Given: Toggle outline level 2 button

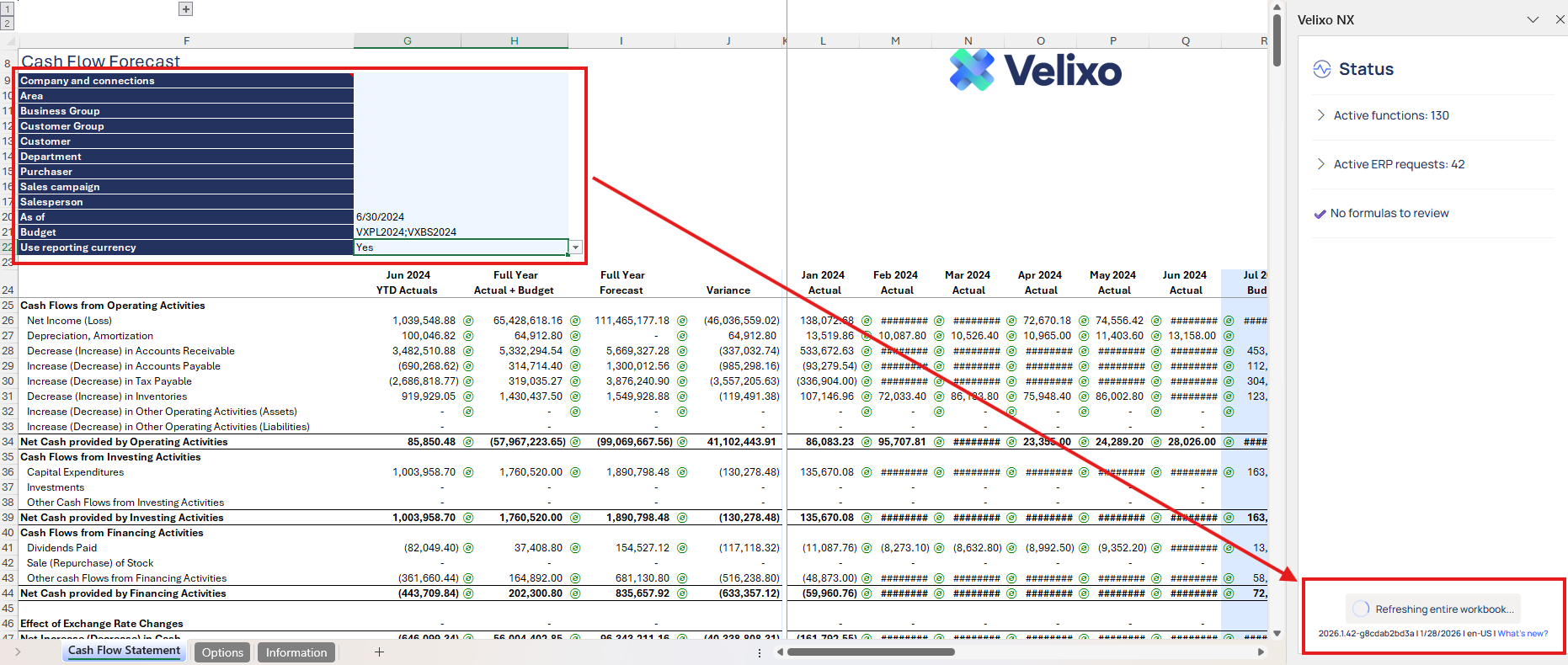Looking at the screenshot, I should 8,23.
